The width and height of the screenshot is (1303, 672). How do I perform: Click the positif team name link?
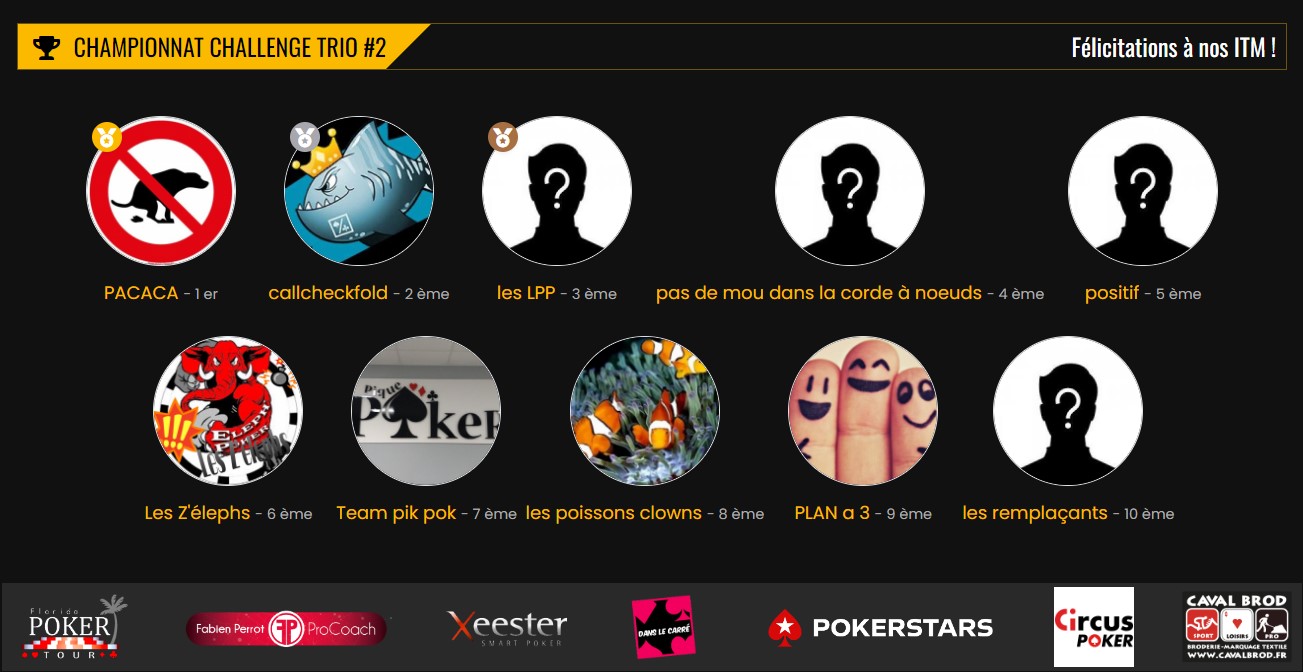coord(1112,293)
